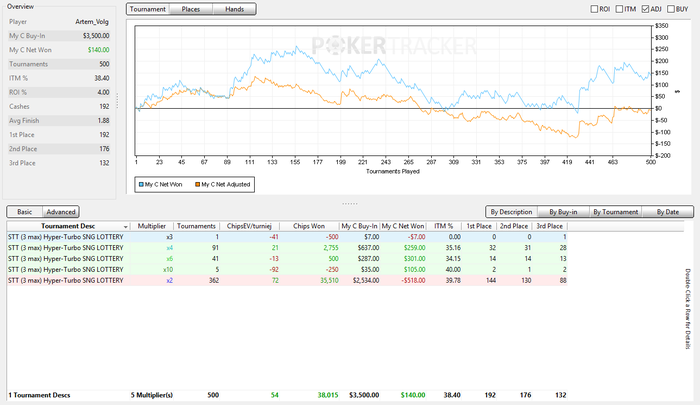Group results By Date
700x405 pixels.
667,212
